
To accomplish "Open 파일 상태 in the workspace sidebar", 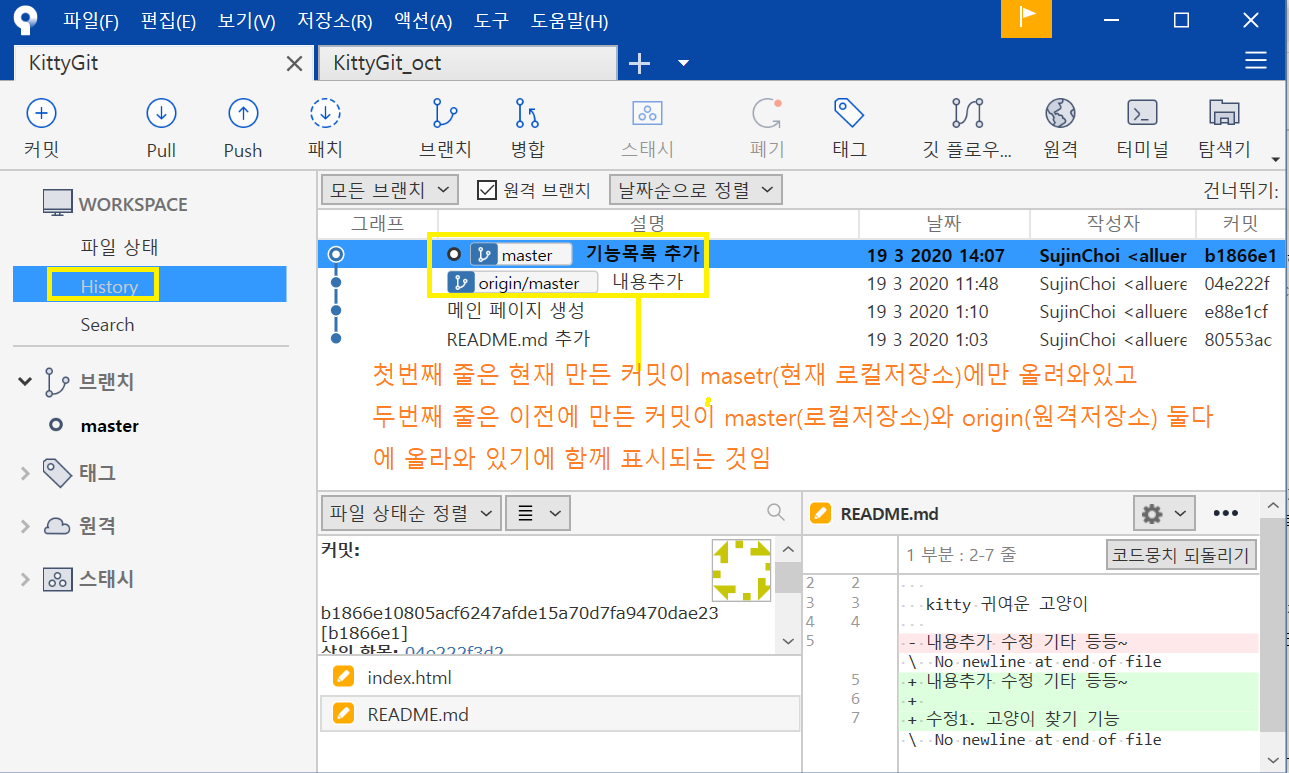I will tap(119, 247).
